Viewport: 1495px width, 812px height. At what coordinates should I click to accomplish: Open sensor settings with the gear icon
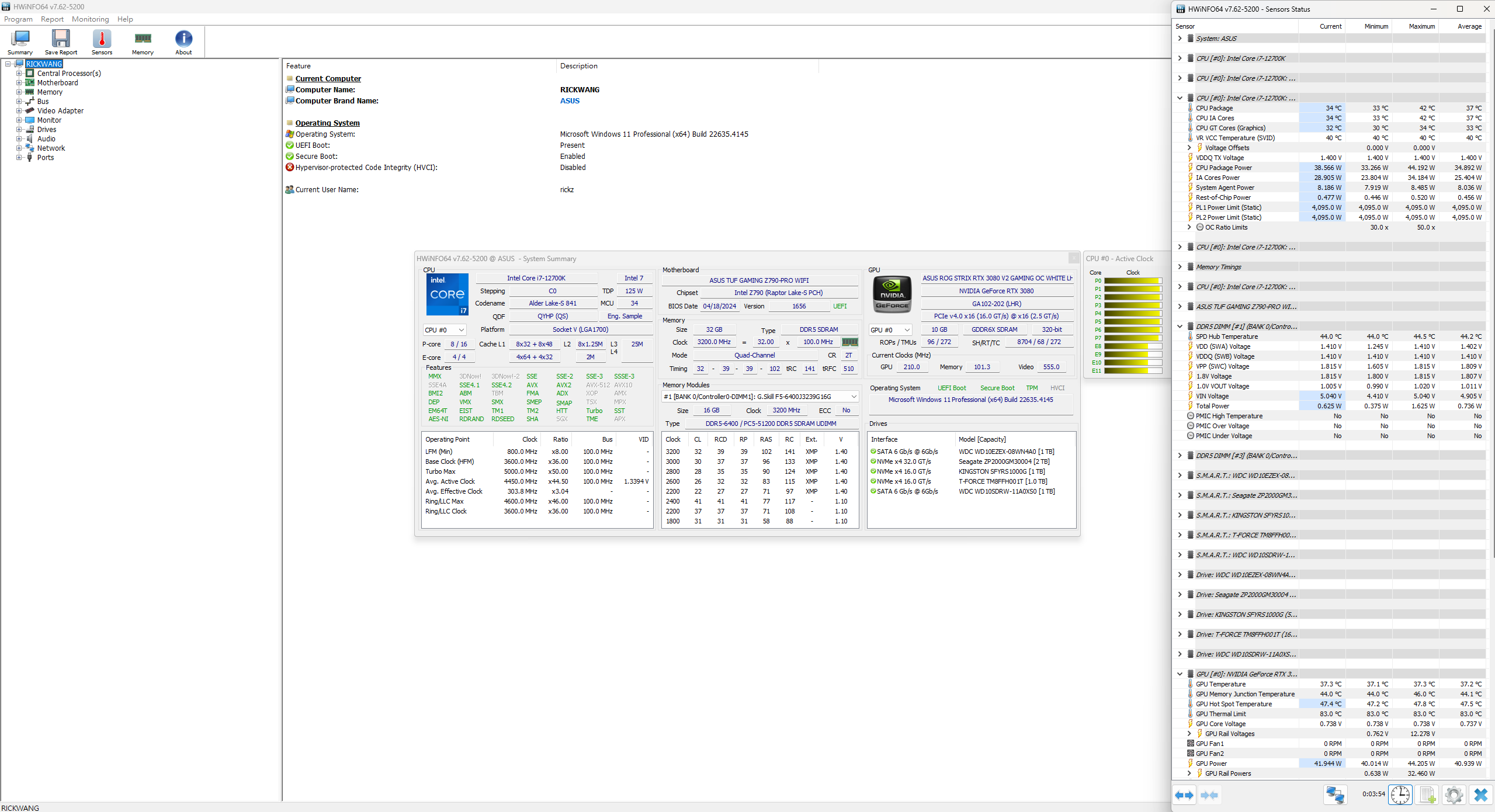point(1454,795)
